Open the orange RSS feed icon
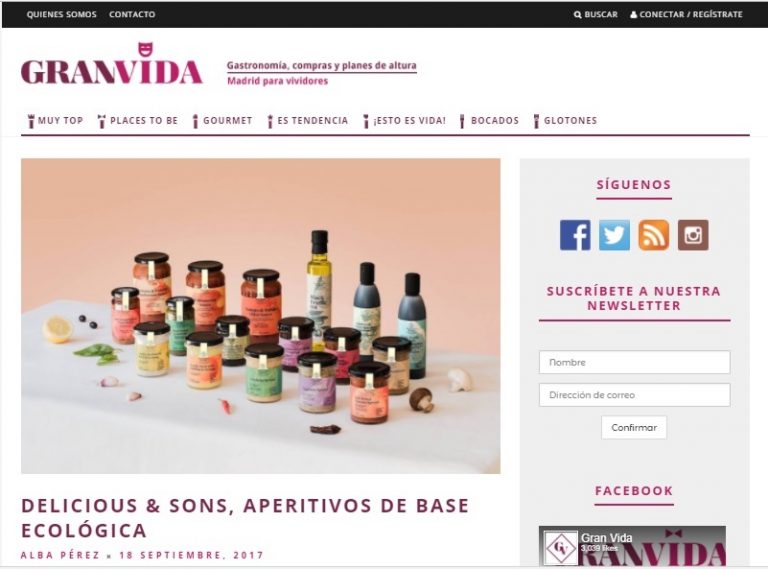Image resolution: width=768 pixels, height=569 pixels. 653,235
